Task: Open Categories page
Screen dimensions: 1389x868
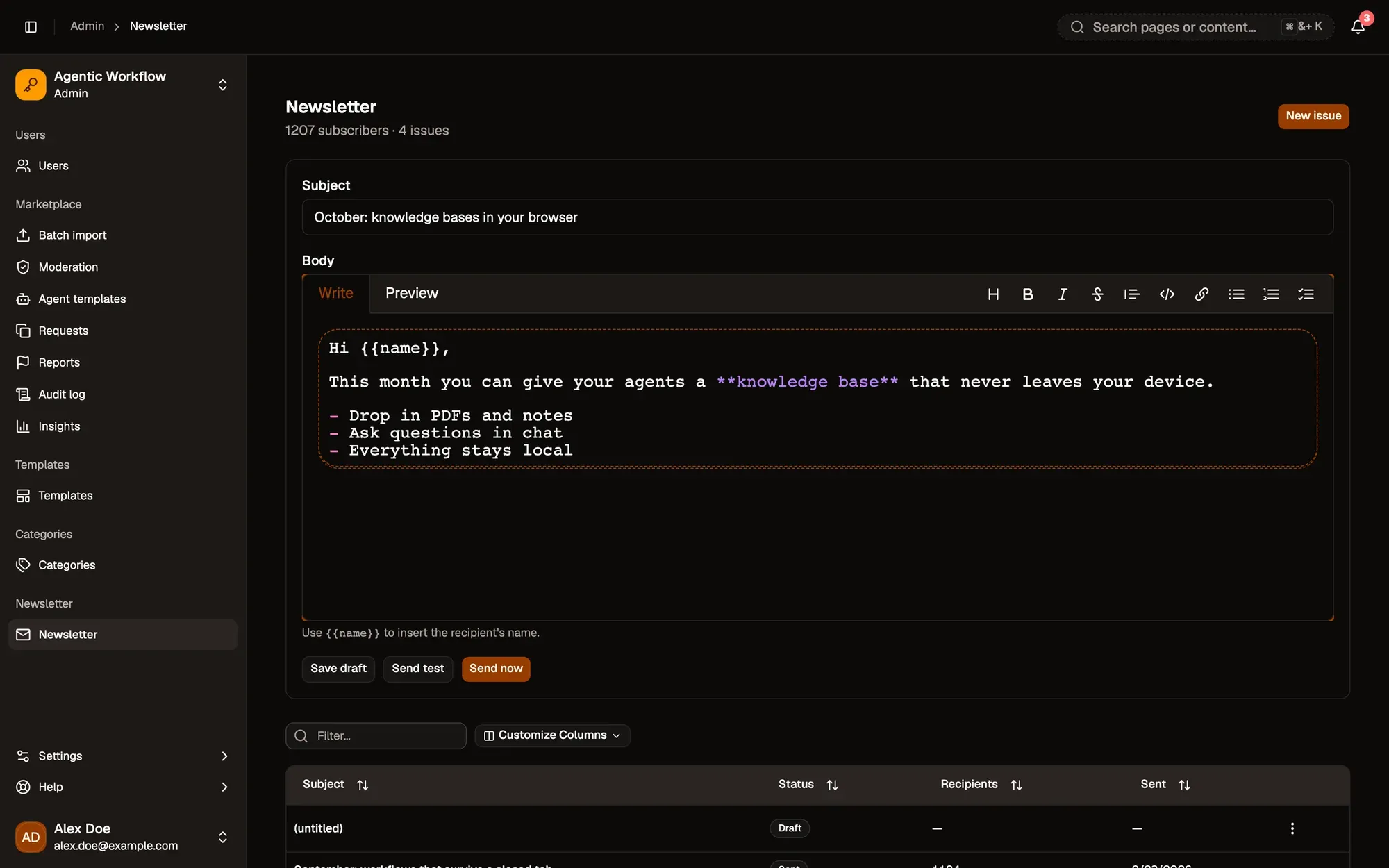Action: tap(123, 565)
